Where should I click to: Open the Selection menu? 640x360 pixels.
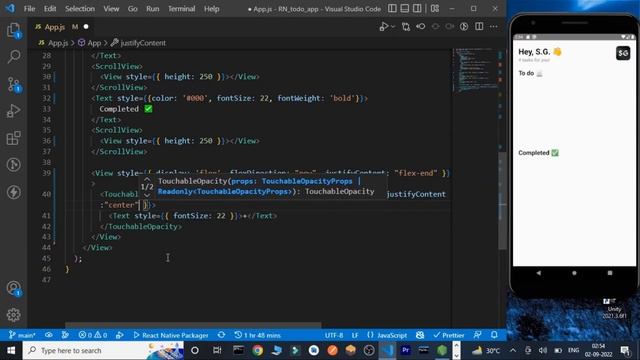tap(80, 9)
